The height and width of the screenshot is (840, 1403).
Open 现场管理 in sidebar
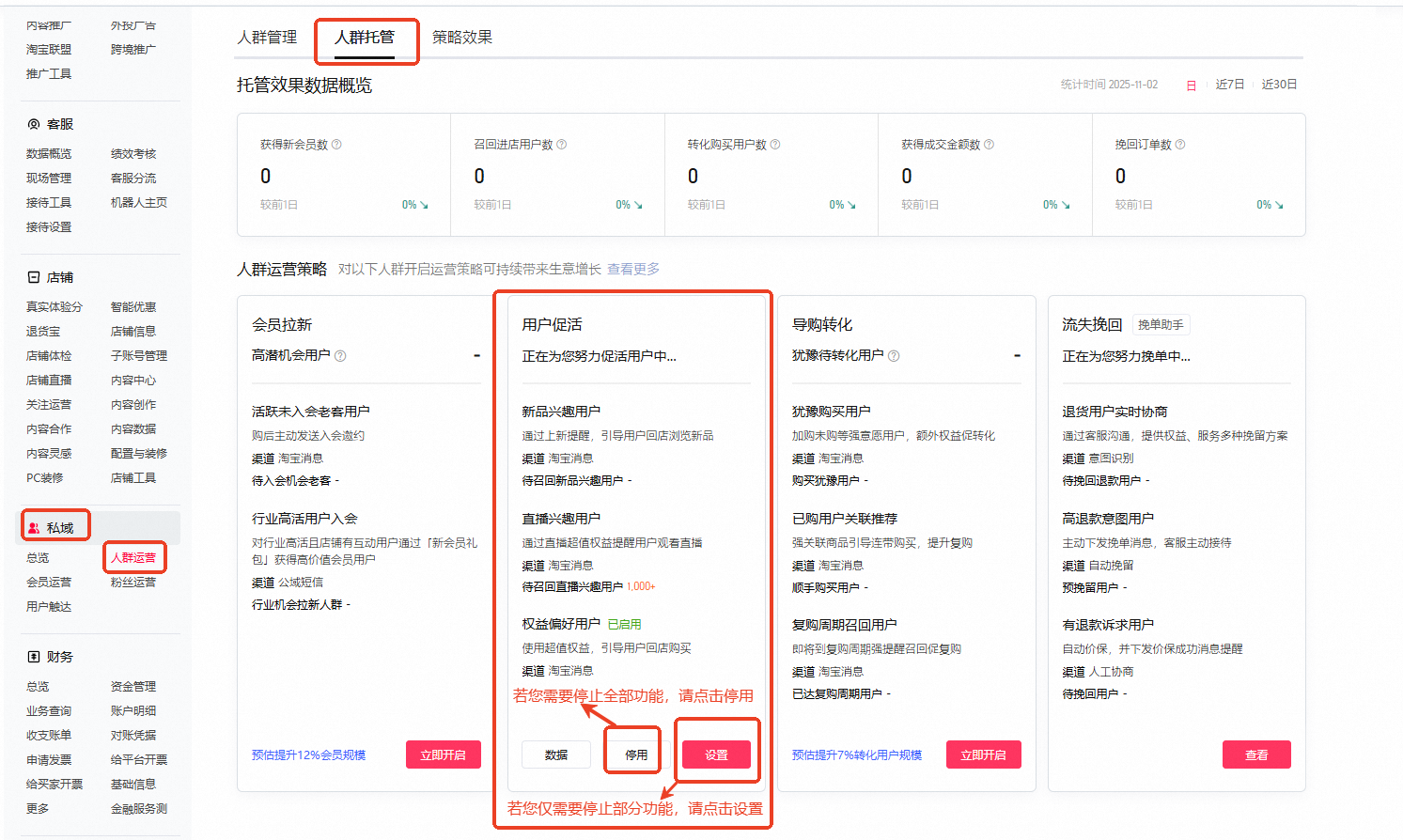[x=49, y=179]
